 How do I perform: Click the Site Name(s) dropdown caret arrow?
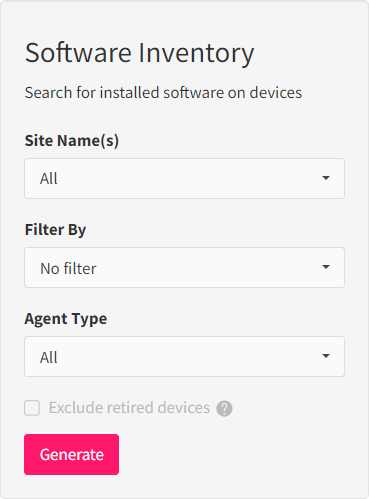326,178
